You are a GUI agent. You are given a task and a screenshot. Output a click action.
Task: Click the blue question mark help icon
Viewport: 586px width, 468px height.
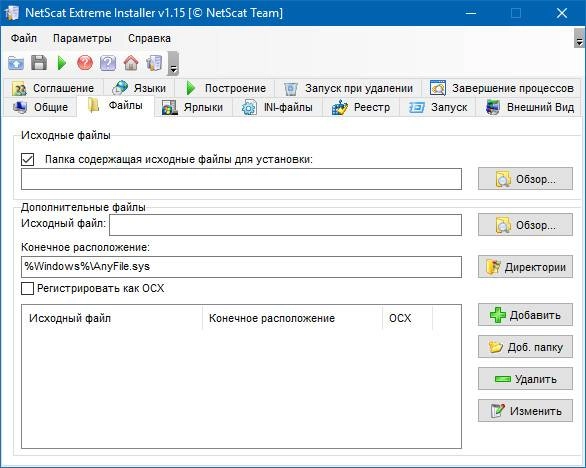coord(108,63)
